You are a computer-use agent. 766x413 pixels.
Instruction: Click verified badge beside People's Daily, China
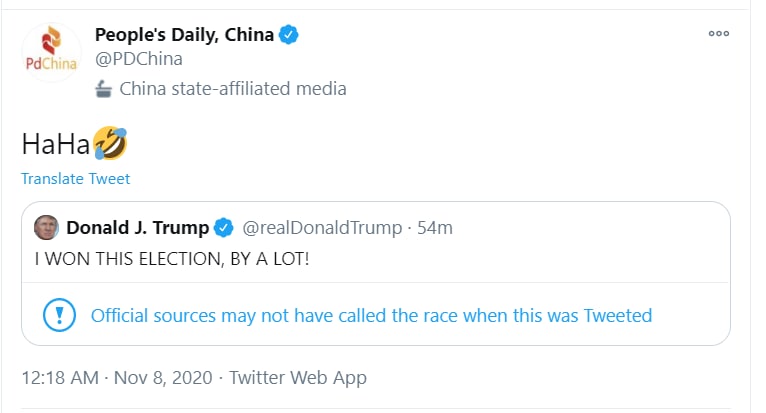(289, 35)
